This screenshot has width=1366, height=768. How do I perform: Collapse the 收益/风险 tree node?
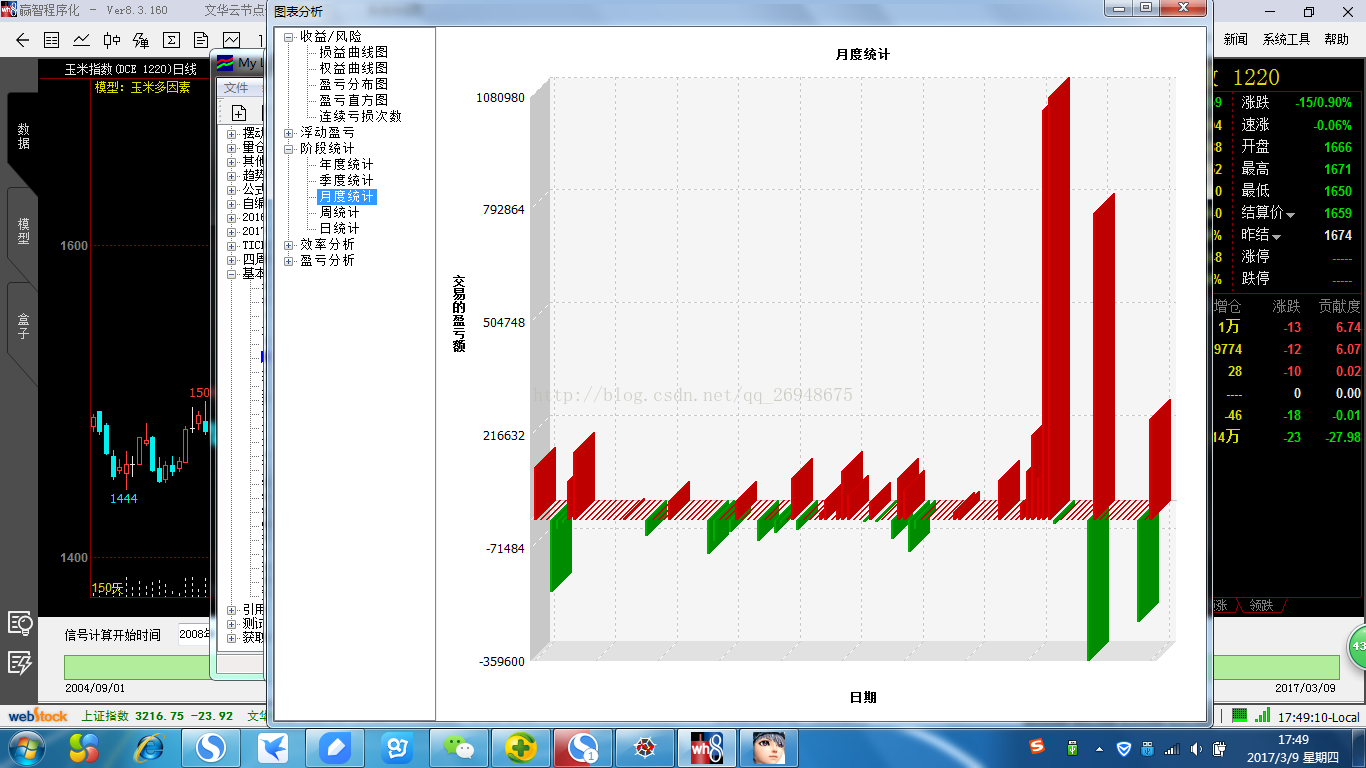pos(289,36)
